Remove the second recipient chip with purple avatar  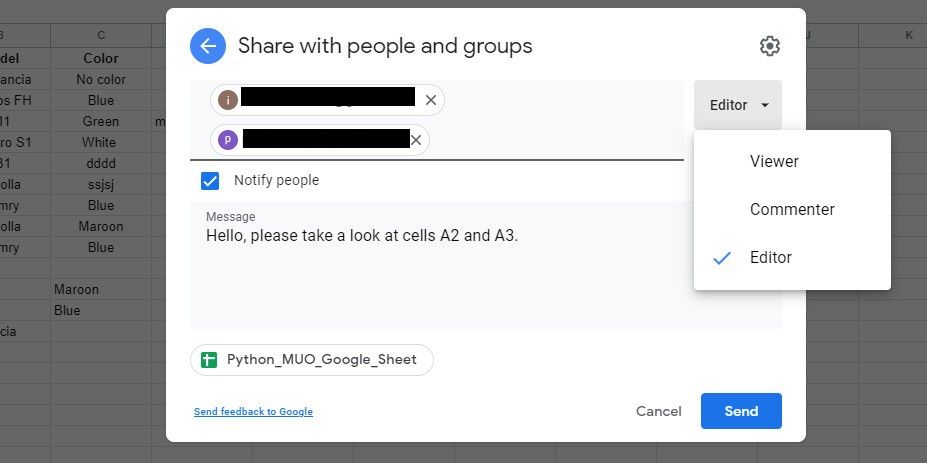click(x=416, y=140)
